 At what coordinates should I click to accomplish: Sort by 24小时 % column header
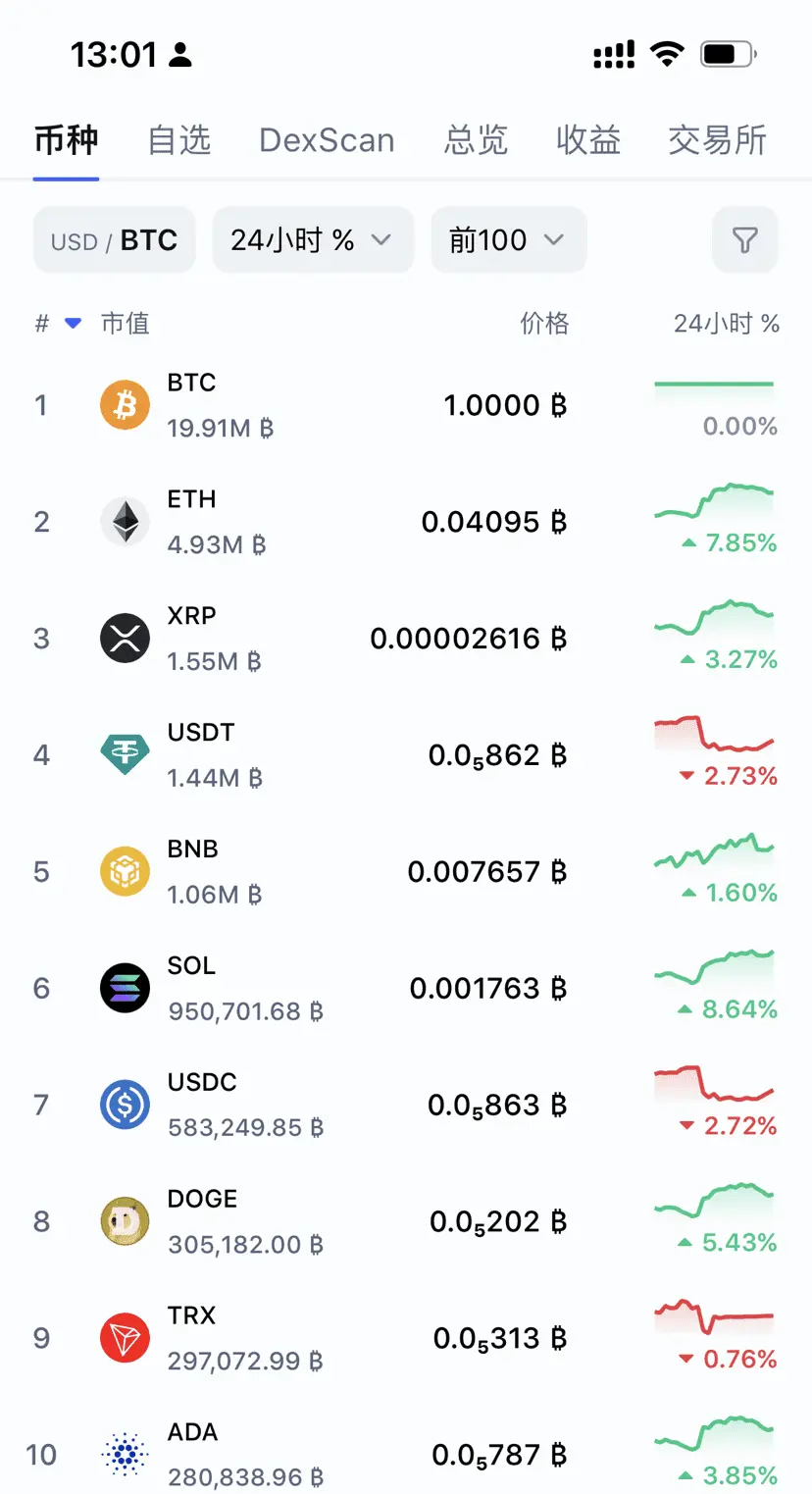click(726, 324)
